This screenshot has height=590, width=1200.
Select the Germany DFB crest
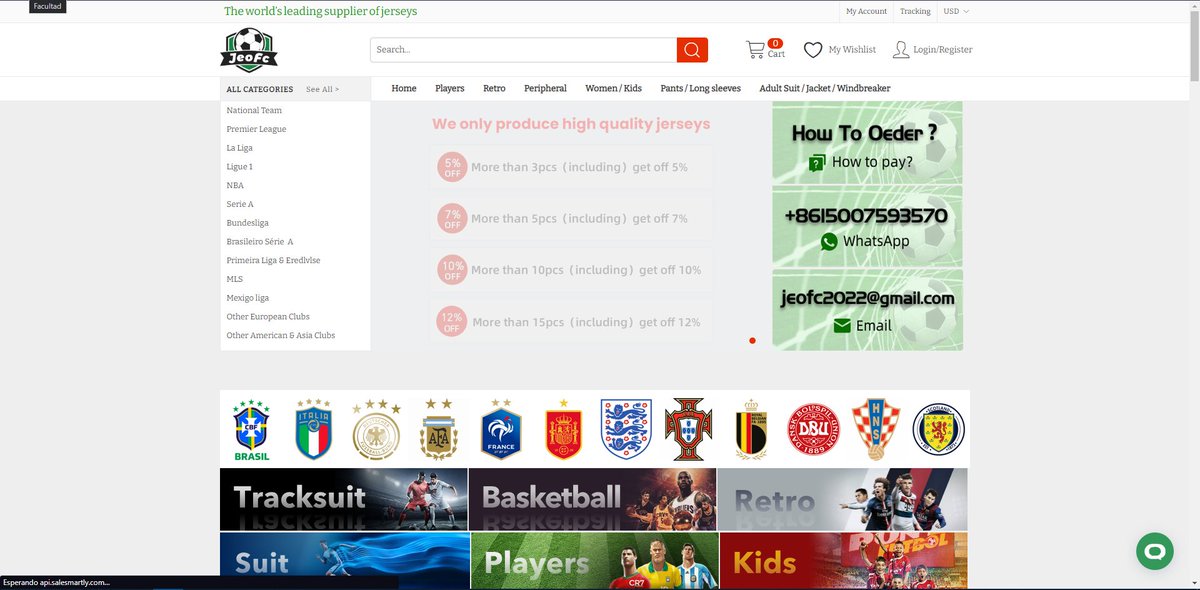376,430
